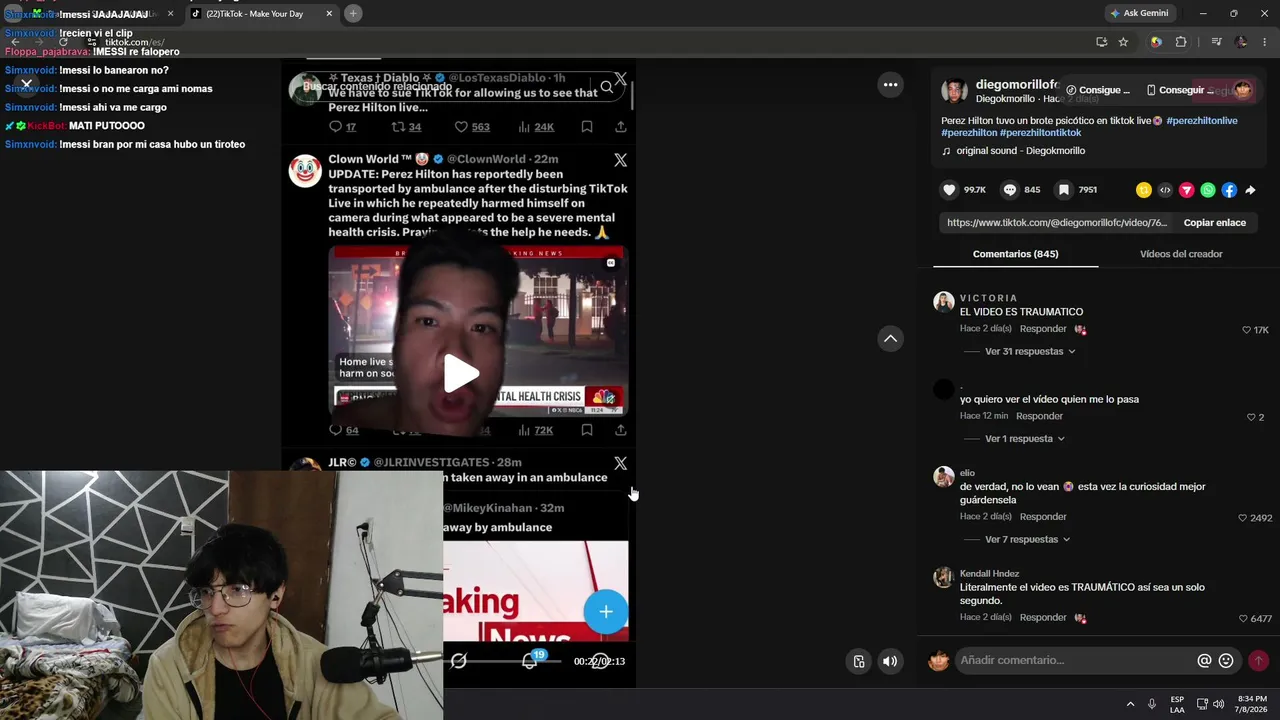Open diegomorillofc's profile avatar
Viewport: 1280px width, 720px height.
coord(955,91)
